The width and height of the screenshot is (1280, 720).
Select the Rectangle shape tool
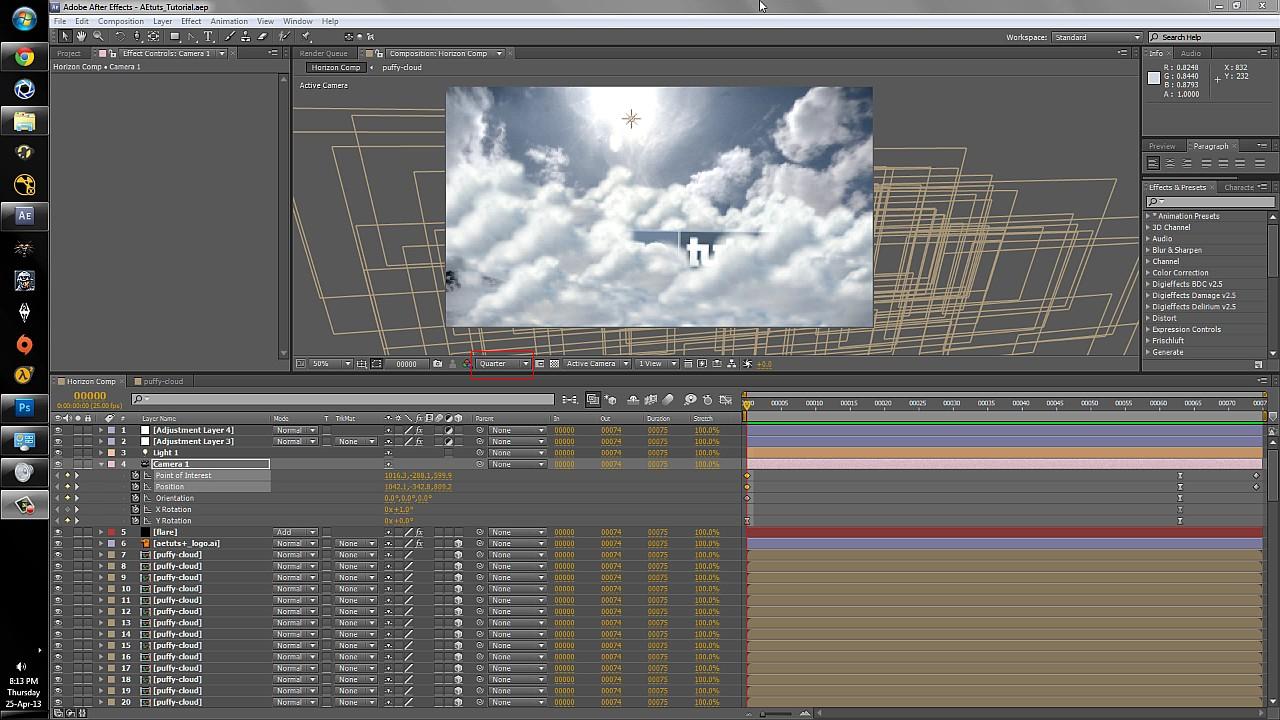point(175,36)
